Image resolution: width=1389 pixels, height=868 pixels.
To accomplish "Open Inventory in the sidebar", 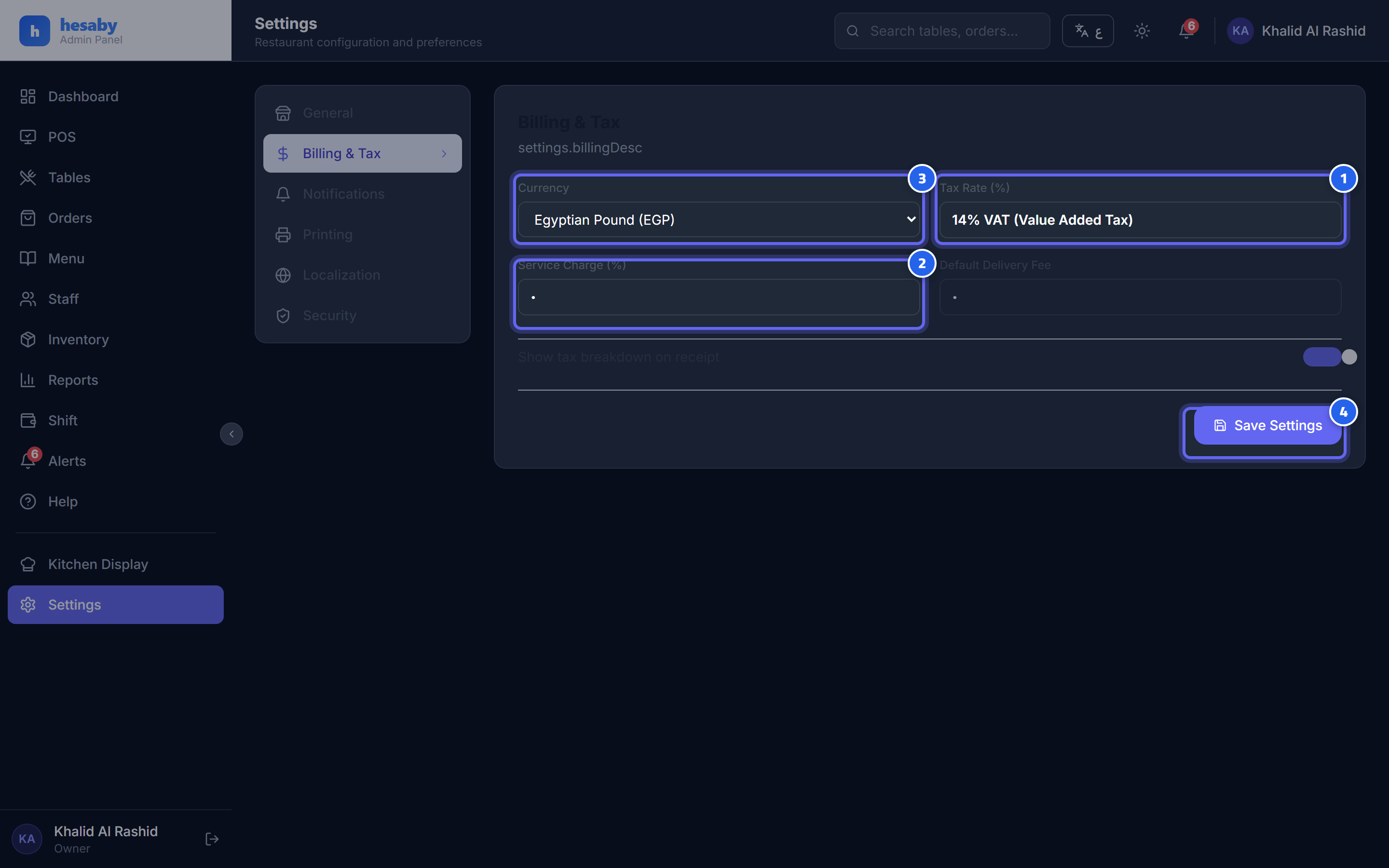I will coord(115,339).
